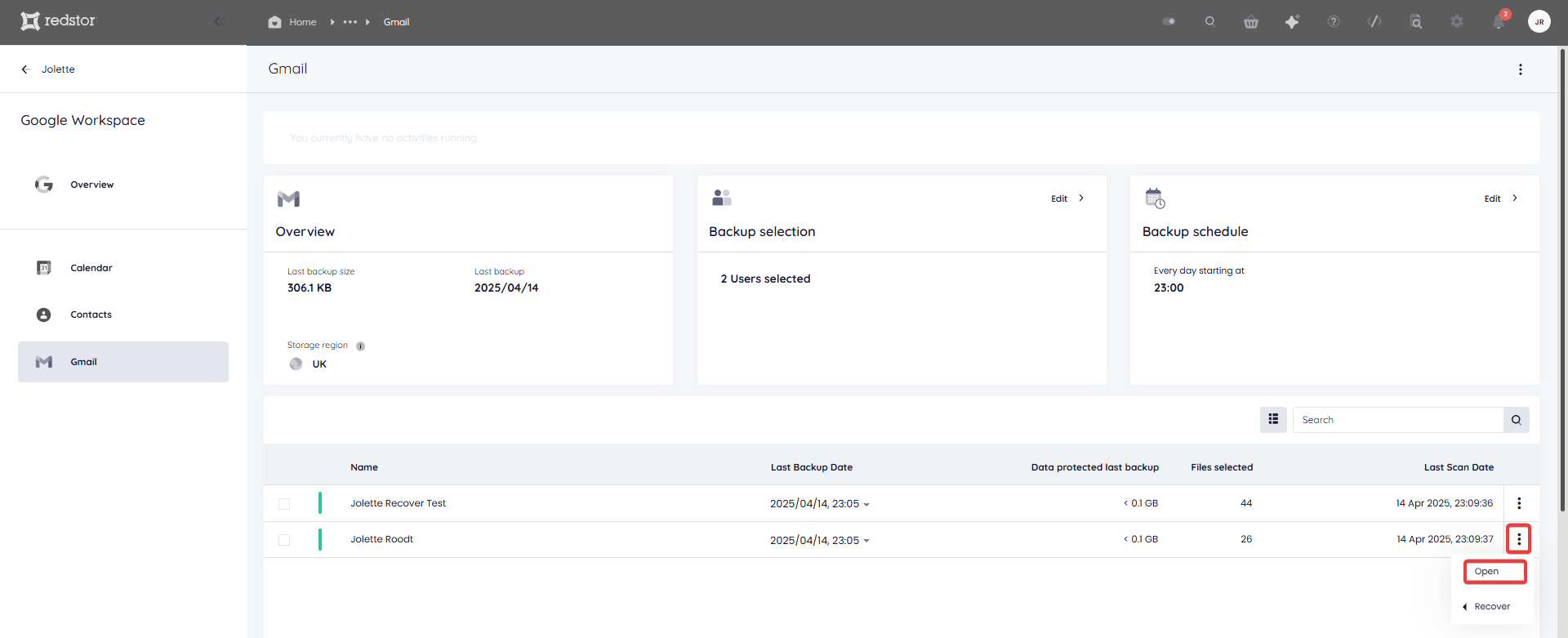Open three-dot menu for Jolette Roodt
This screenshot has width=1568, height=638.
[1519, 539]
